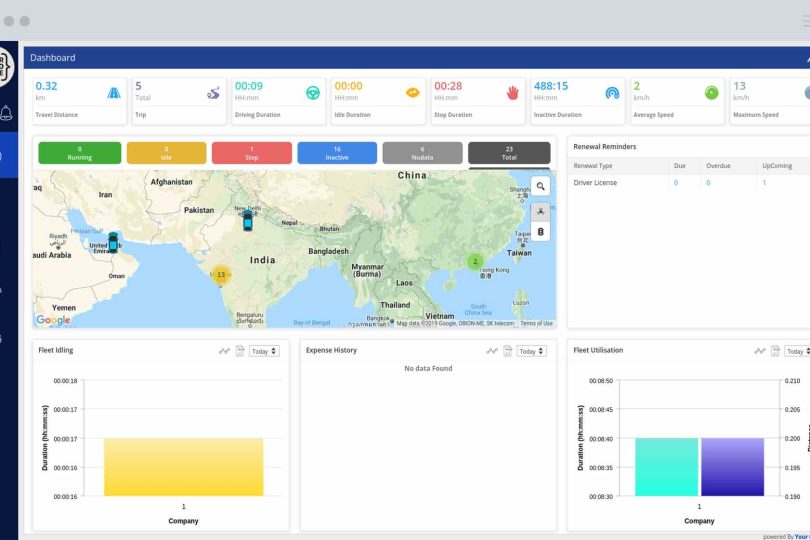Click the yellow Fleet Idling bar

(x=183, y=466)
